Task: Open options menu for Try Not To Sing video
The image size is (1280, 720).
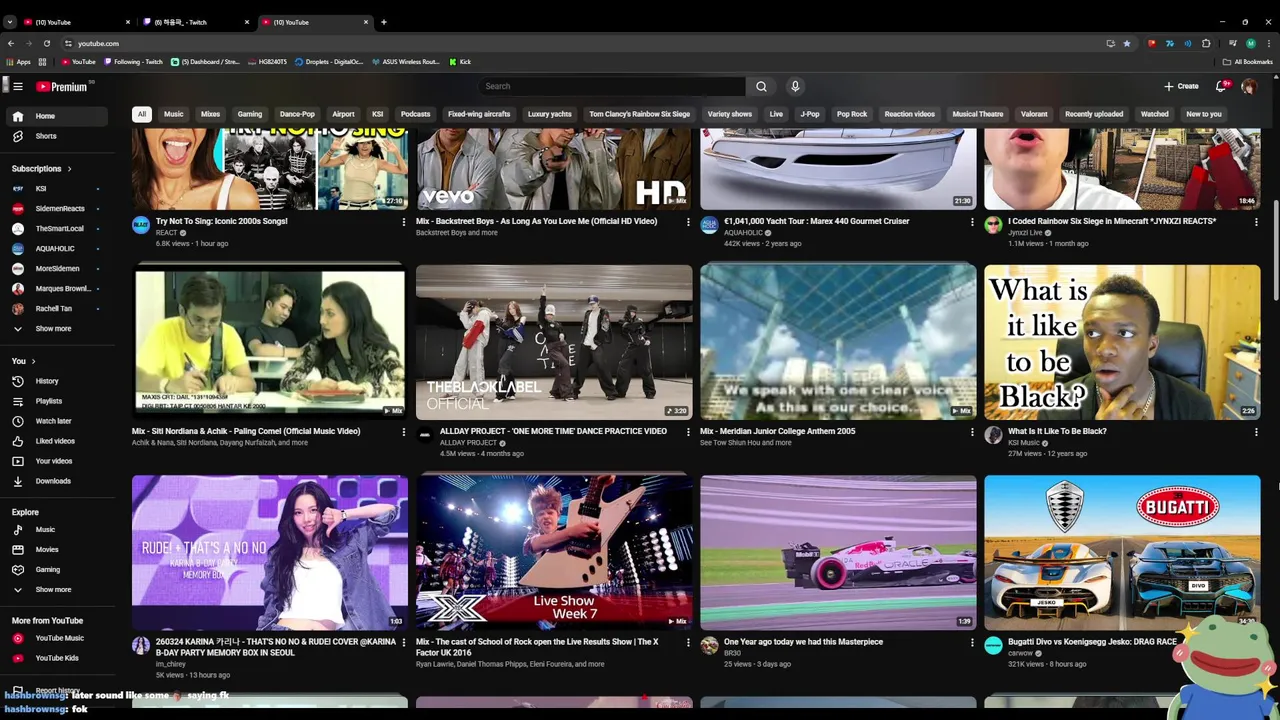Action: point(404,222)
